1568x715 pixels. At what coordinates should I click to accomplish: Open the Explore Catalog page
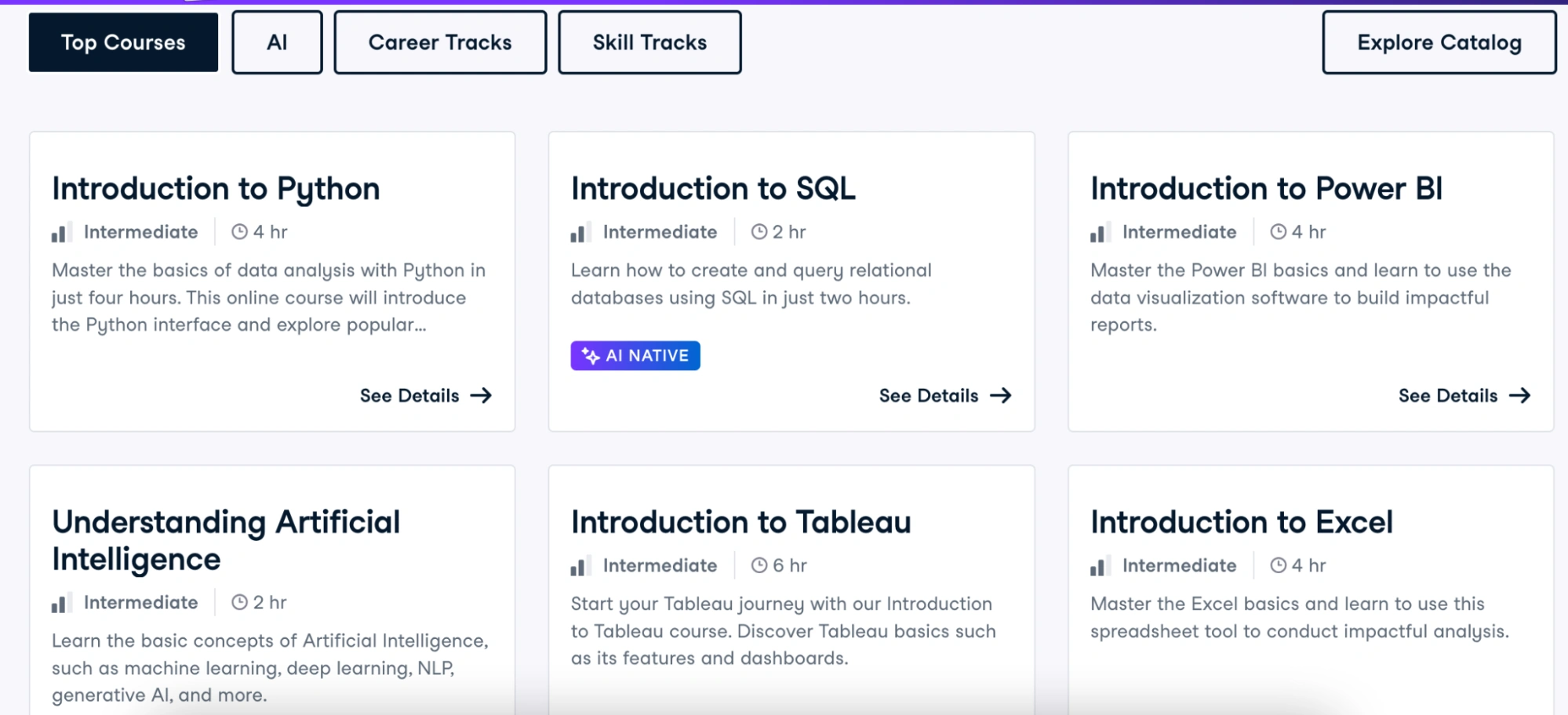tap(1439, 42)
